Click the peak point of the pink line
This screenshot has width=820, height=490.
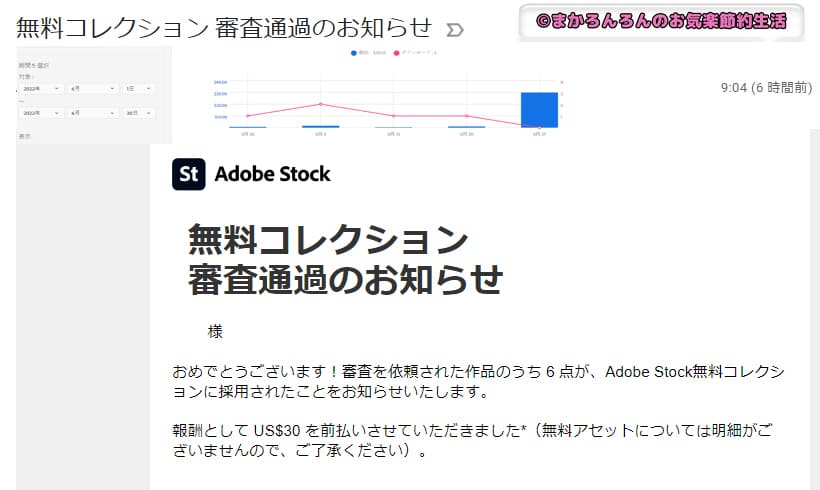coord(321,104)
